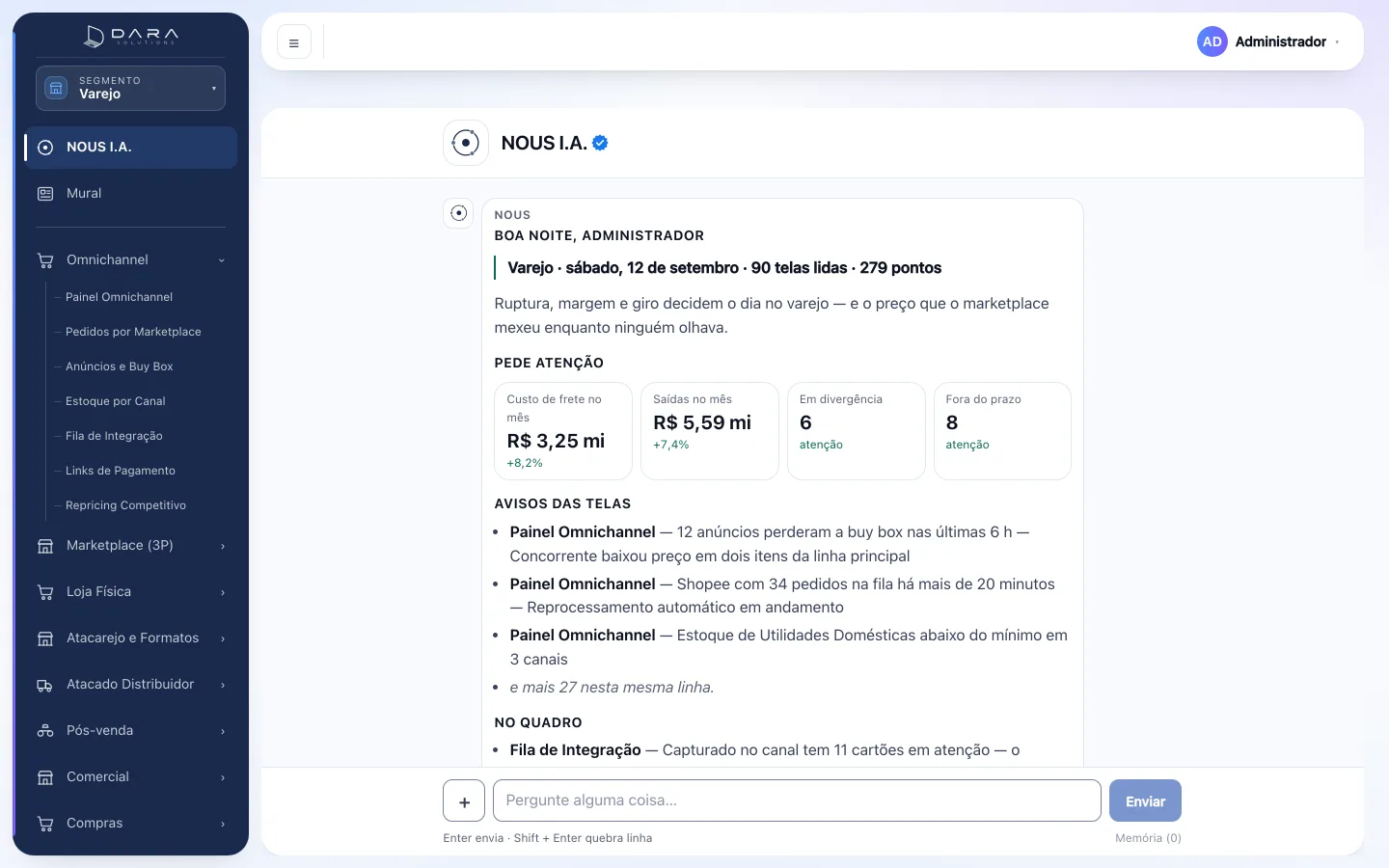The height and width of the screenshot is (868, 1389).
Task: Click the AD avatar badge
Action: pos(1212,41)
